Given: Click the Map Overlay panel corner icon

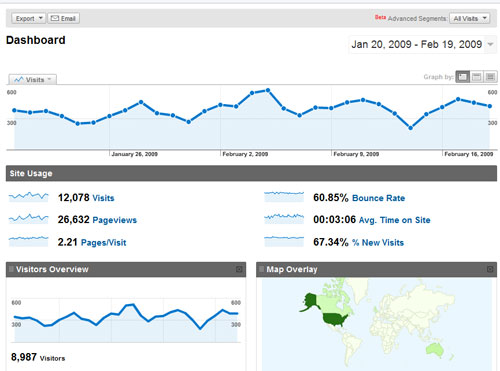Looking at the screenshot, I should pos(490,269).
